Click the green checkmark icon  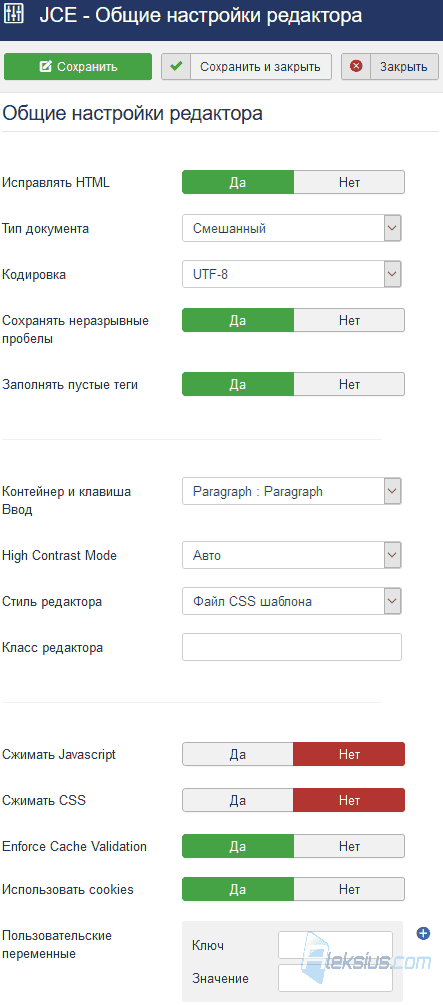pyautogui.click(x=176, y=67)
